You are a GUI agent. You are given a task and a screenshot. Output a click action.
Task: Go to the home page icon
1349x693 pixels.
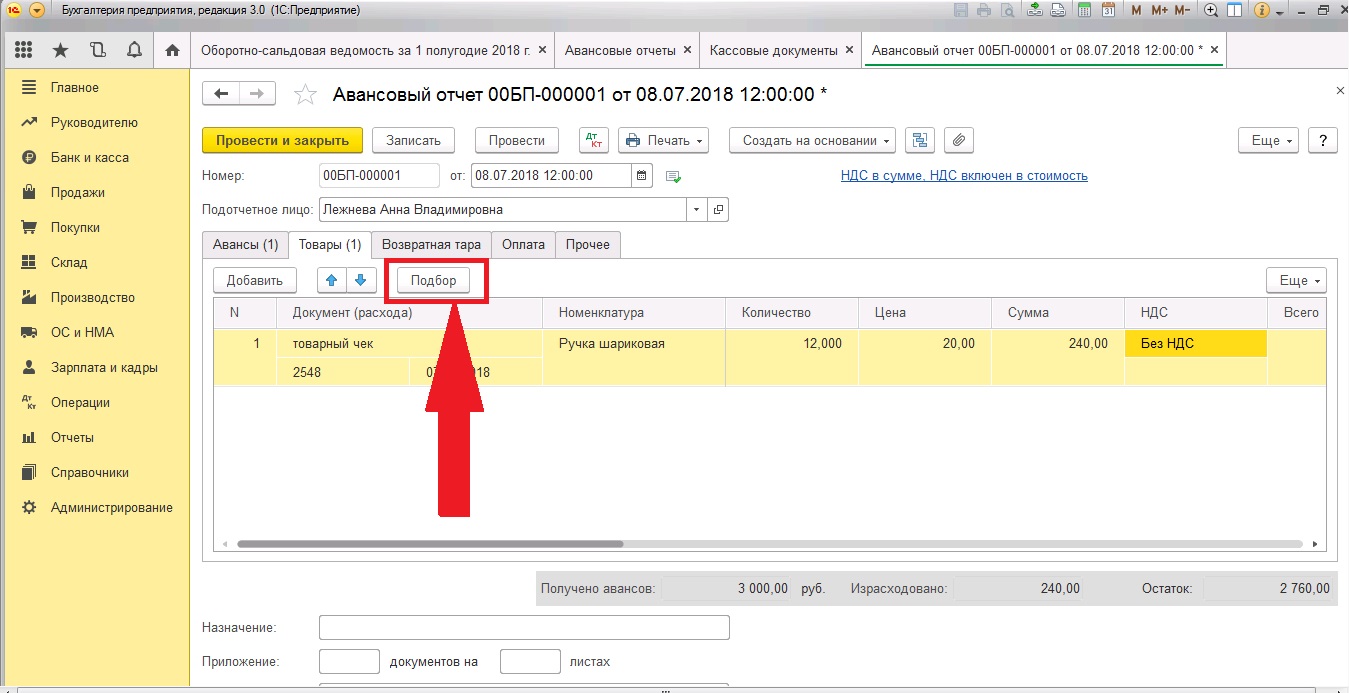point(172,50)
